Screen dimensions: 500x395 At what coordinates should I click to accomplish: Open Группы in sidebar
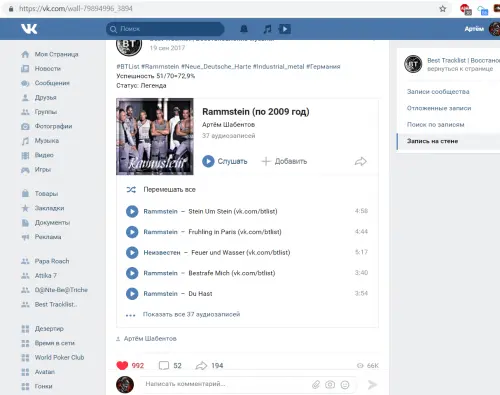tap(39, 112)
